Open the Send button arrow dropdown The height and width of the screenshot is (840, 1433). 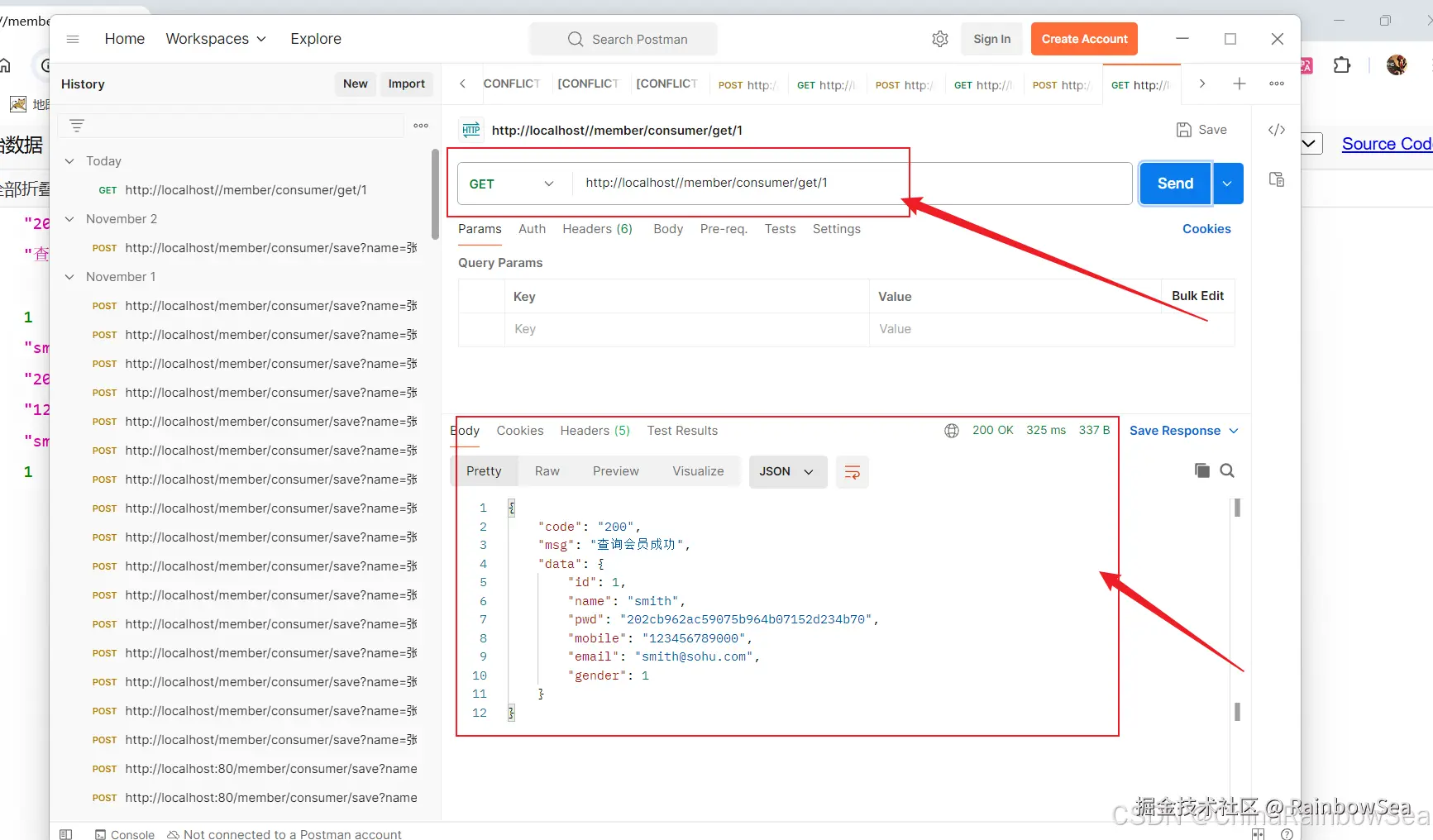(1228, 184)
